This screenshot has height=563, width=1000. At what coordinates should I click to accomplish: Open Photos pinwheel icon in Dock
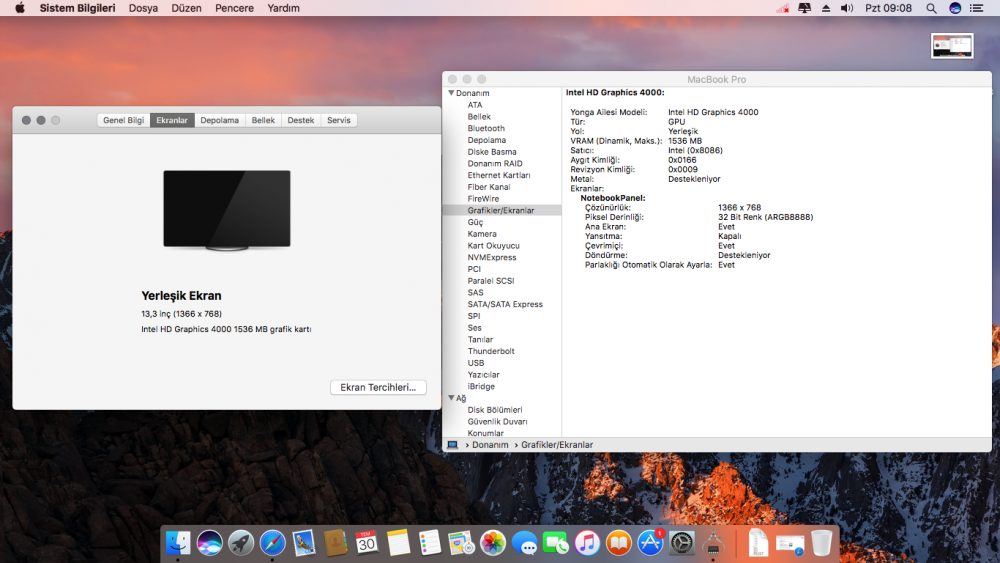pyautogui.click(x=493, y=543)
